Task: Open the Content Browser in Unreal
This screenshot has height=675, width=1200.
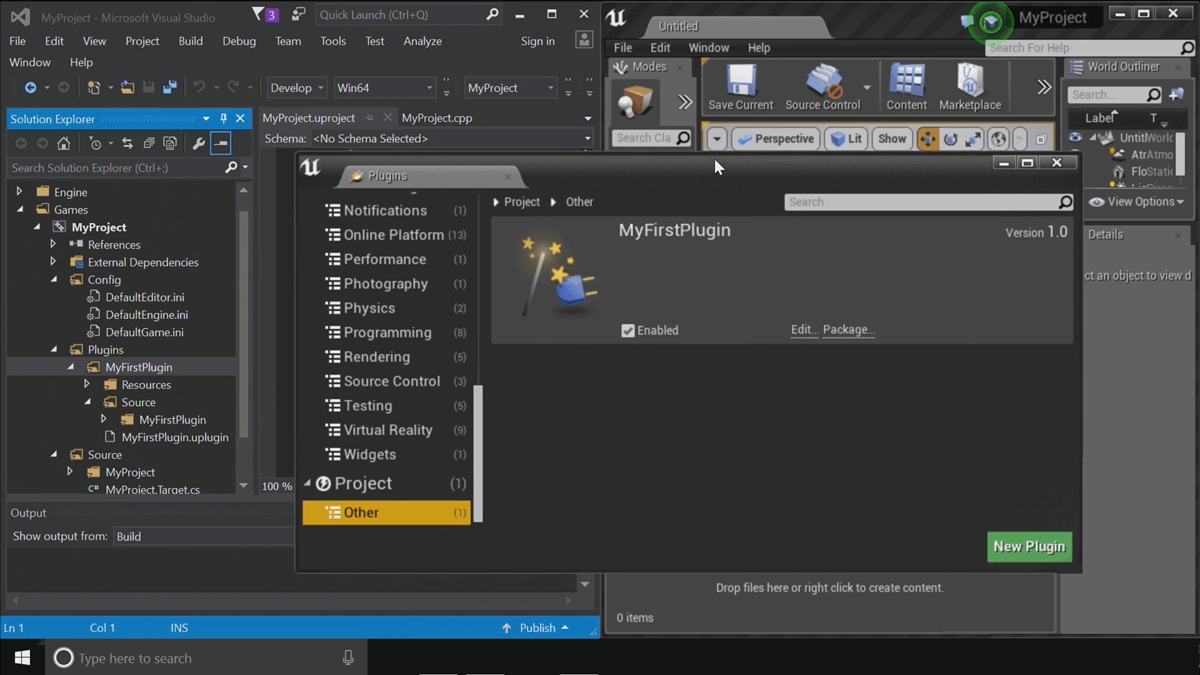Action: (x=906, y=87)
